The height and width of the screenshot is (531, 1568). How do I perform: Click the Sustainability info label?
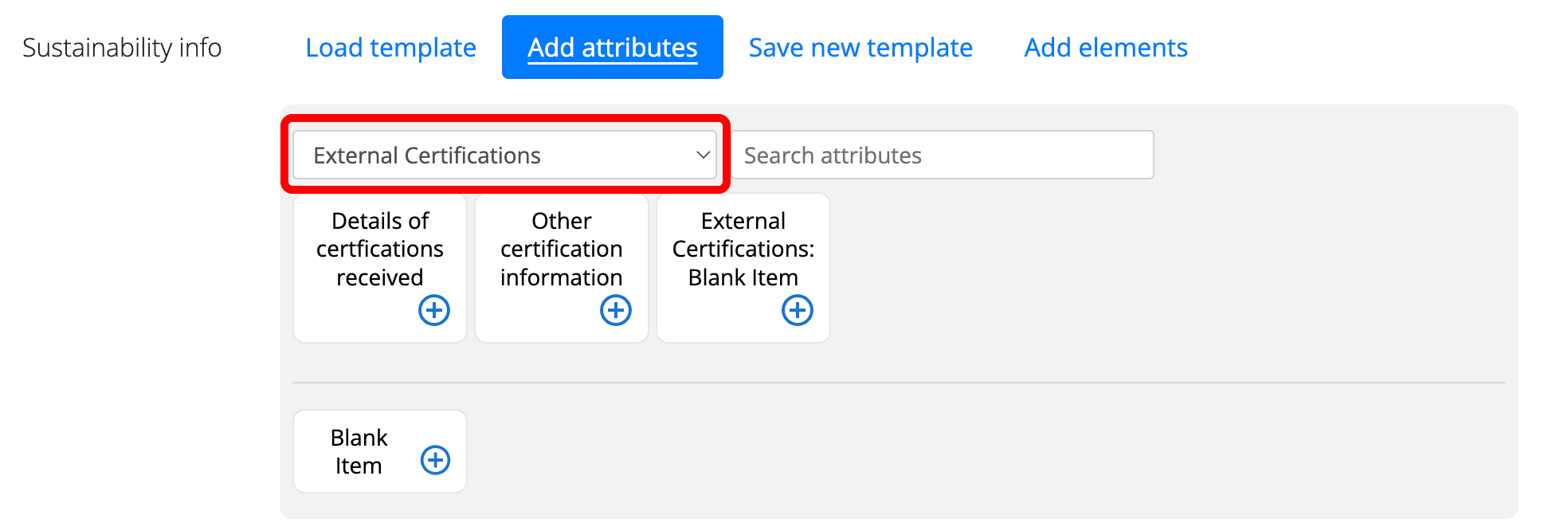pos(122,47)
